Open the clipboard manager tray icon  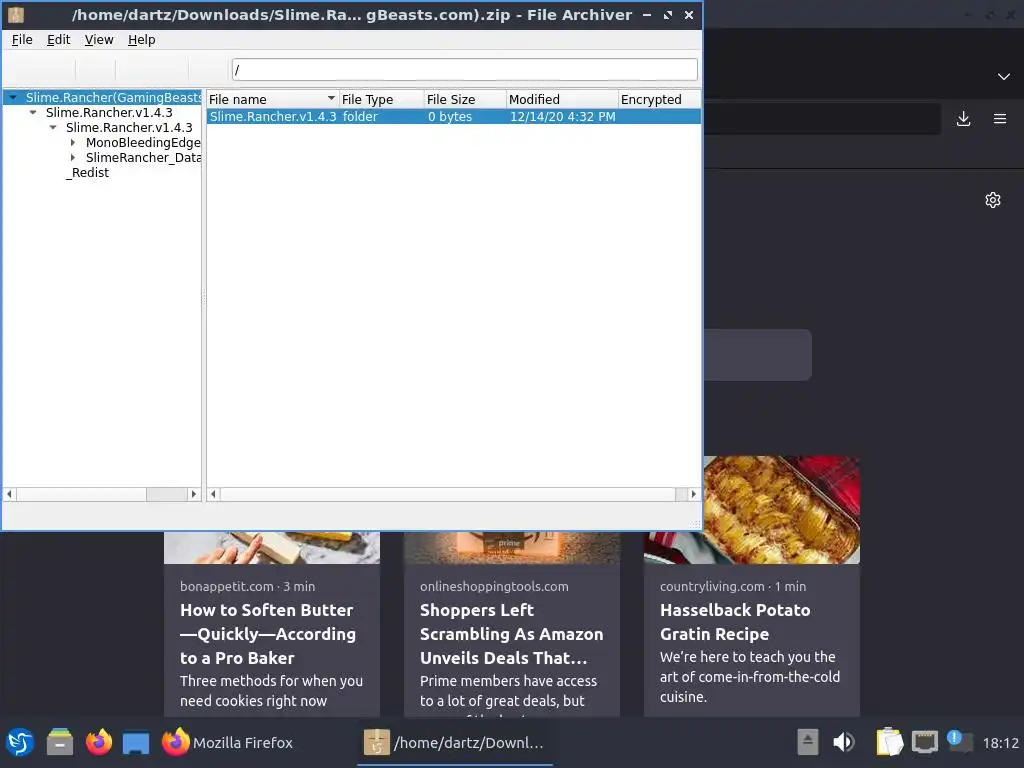889,743
